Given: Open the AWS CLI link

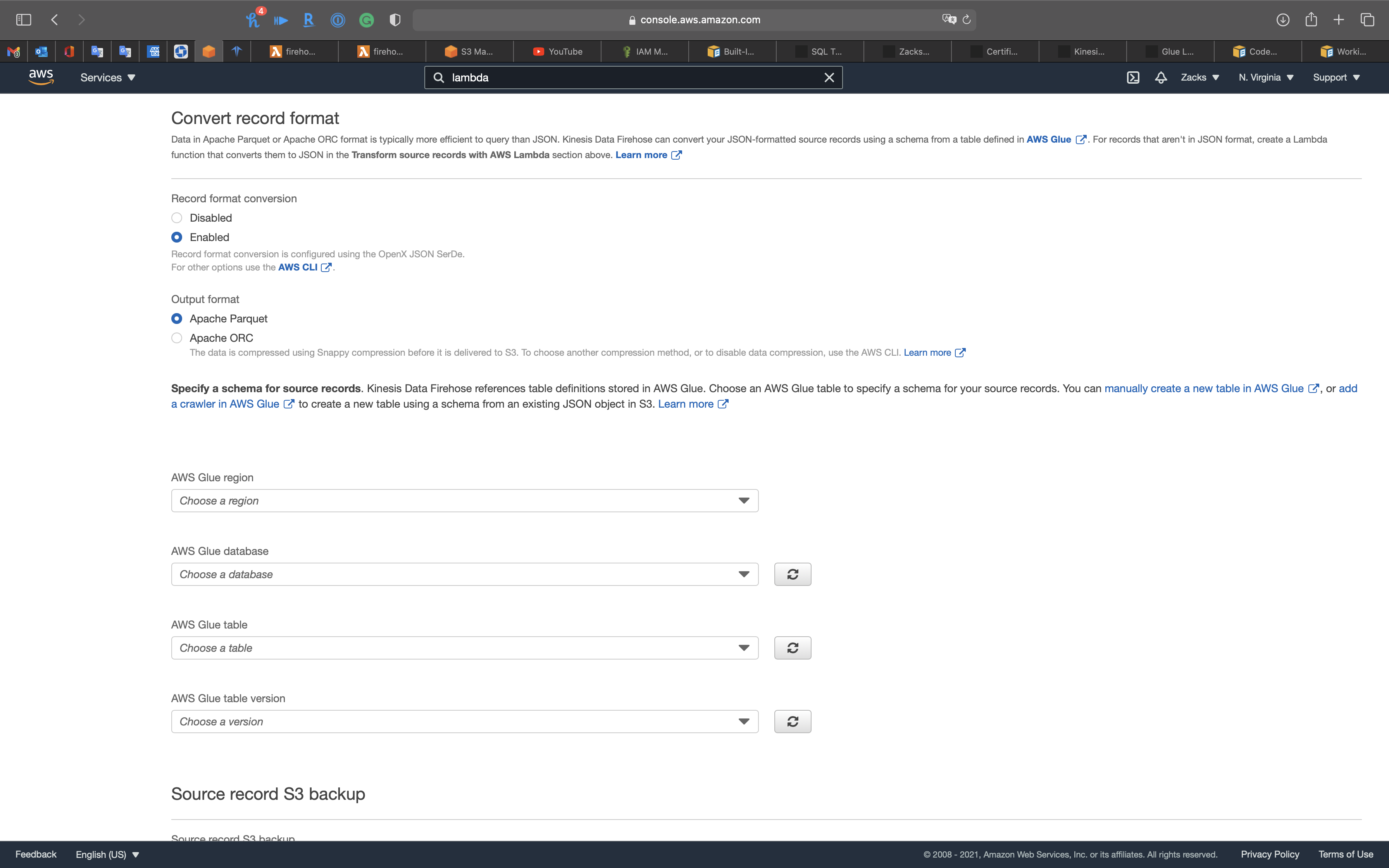Looking at the screenshot, I should tap(298, 267).
